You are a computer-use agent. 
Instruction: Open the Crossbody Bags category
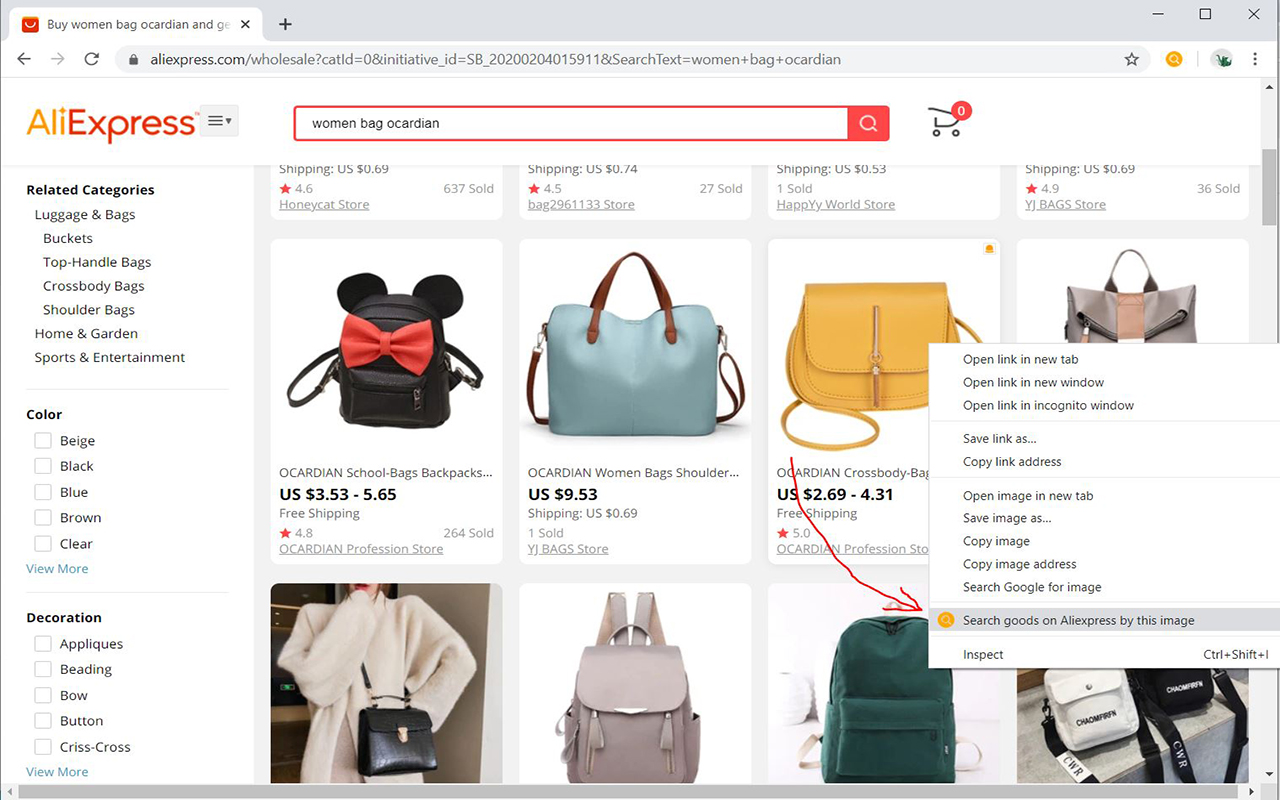click(94, 286)
